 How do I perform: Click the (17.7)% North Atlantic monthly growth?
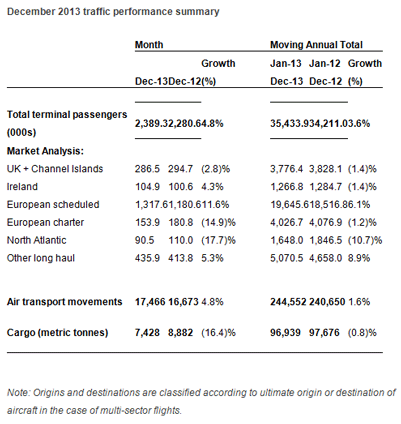point(218,240)
